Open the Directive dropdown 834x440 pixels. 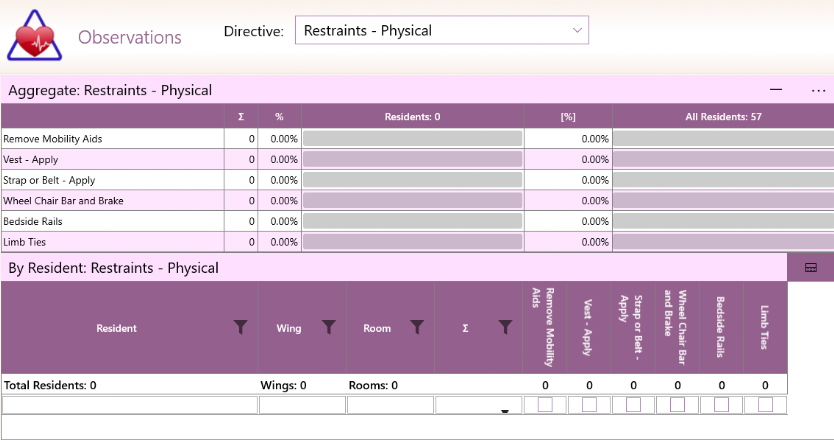(x=441, y=30)
